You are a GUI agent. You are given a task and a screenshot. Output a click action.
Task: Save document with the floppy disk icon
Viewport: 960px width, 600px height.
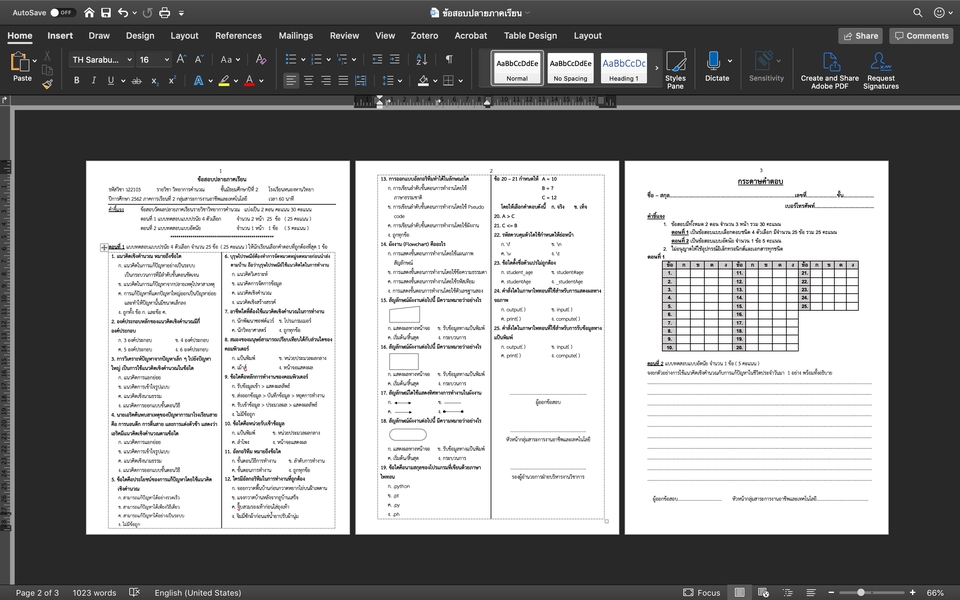click(106, 12)
